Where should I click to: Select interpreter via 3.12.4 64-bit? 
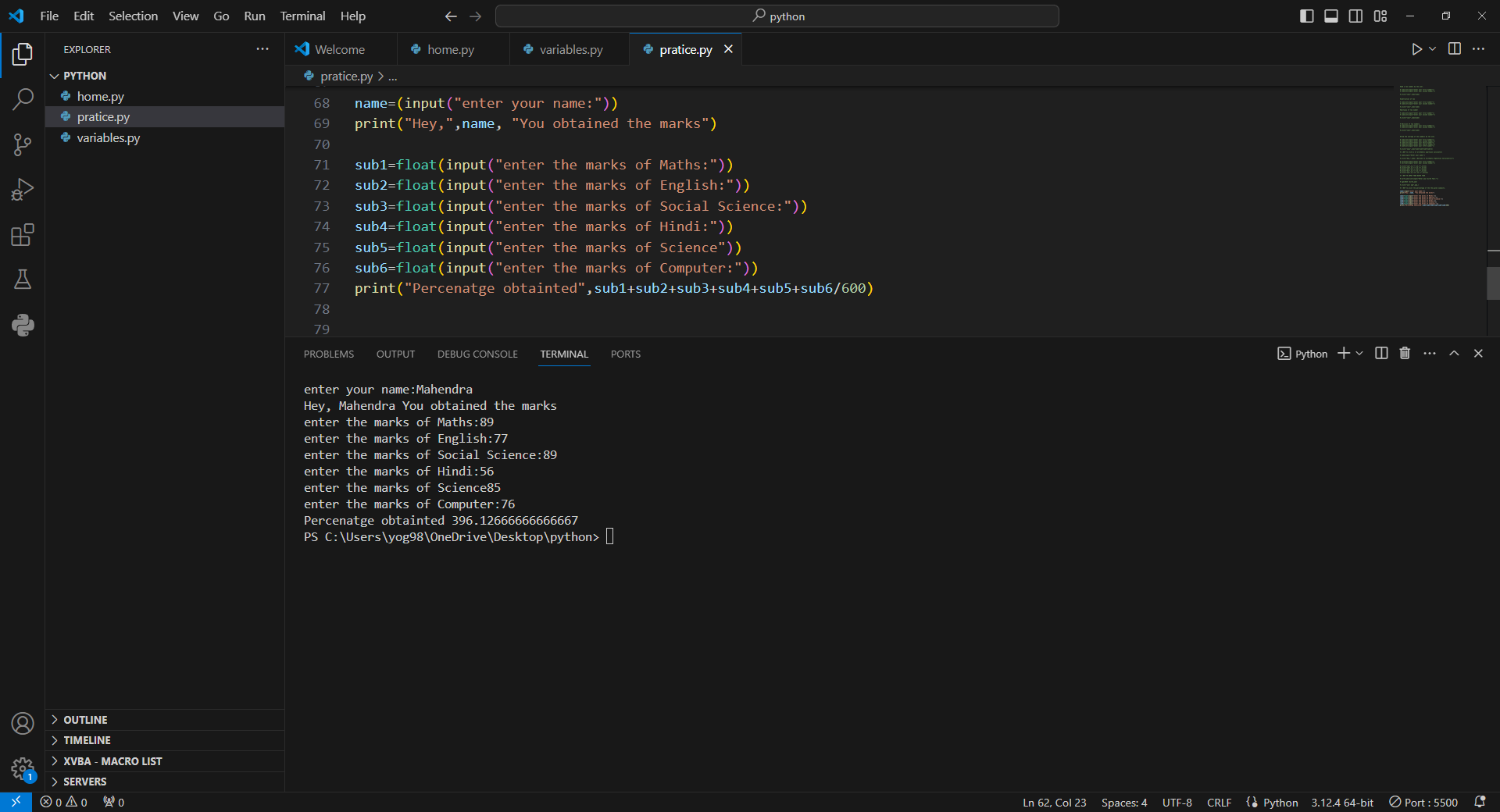1342,803
